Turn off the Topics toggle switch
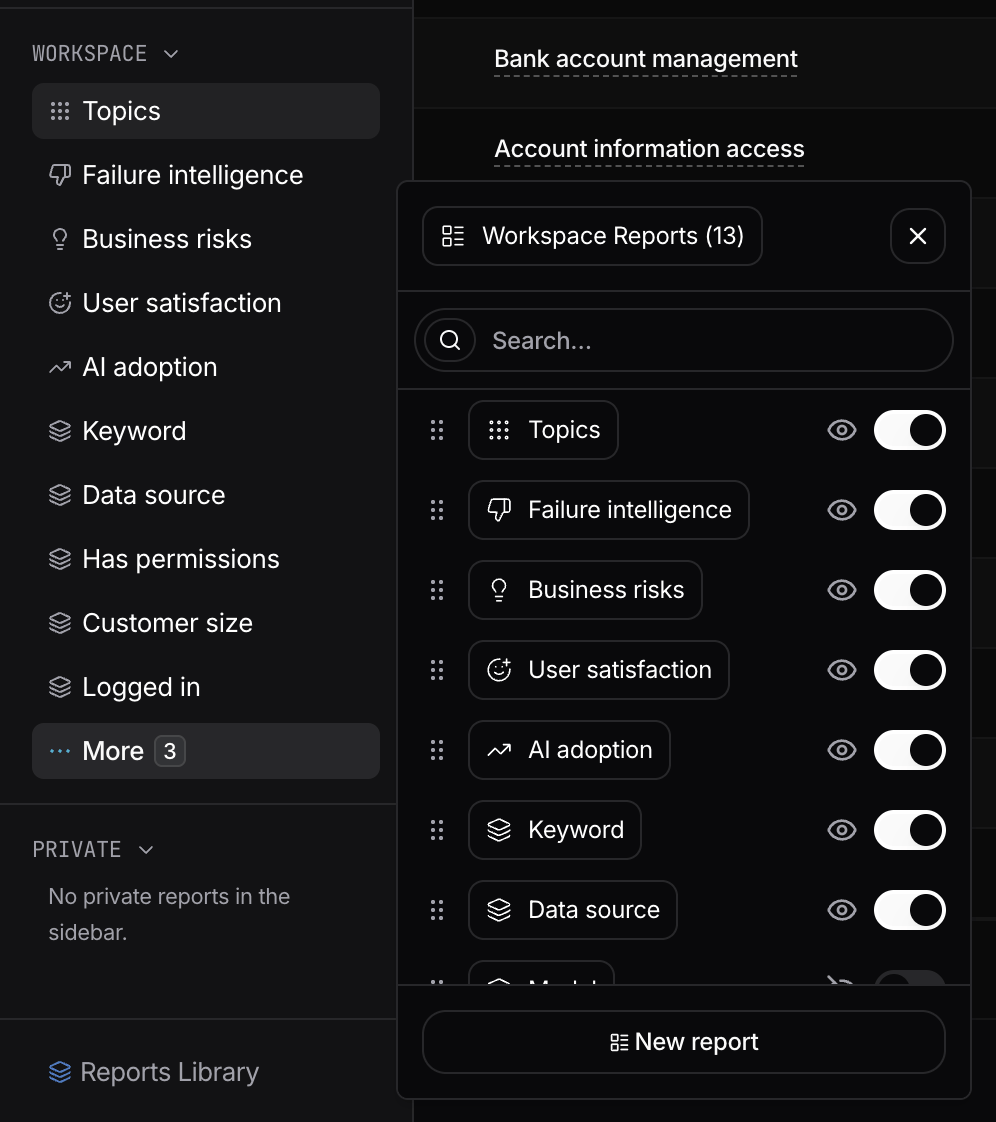This screenshot has height=1122, width=996. (x=909, y=430)
